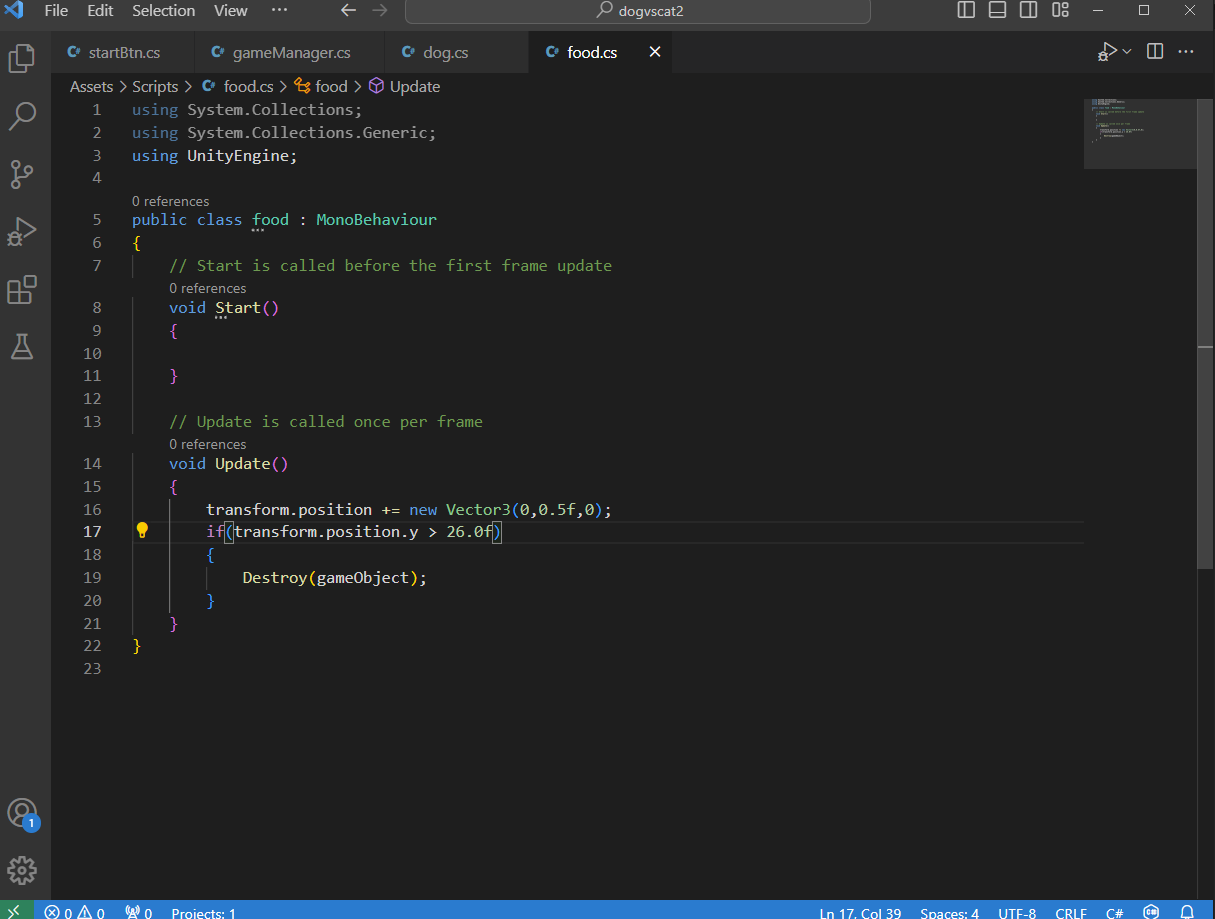Open the Search view in activity bar
This screenshot has width=1215, height=919.
pyautogui.click(x=22, y=116)
